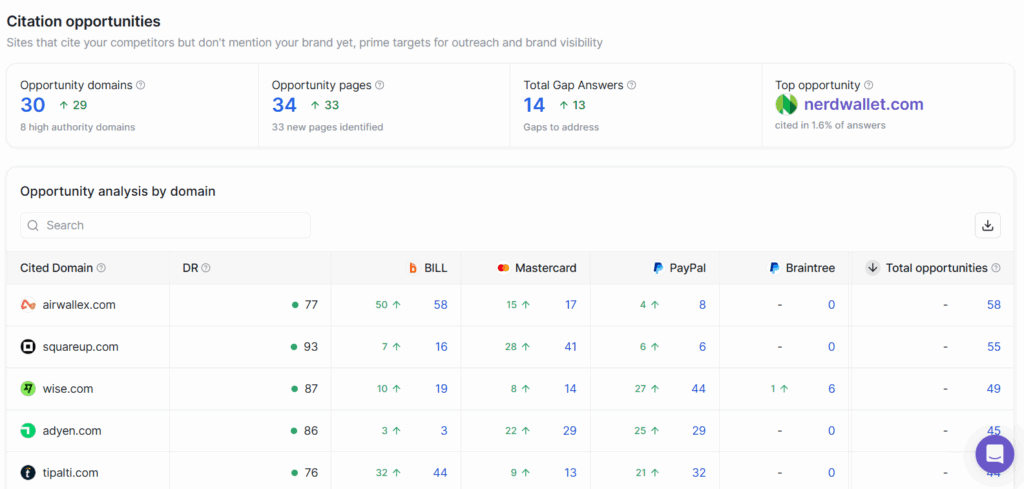Open the tipalti.com domain row
The height and width of the screenshot is (489, 1024).
coord(71,473)
